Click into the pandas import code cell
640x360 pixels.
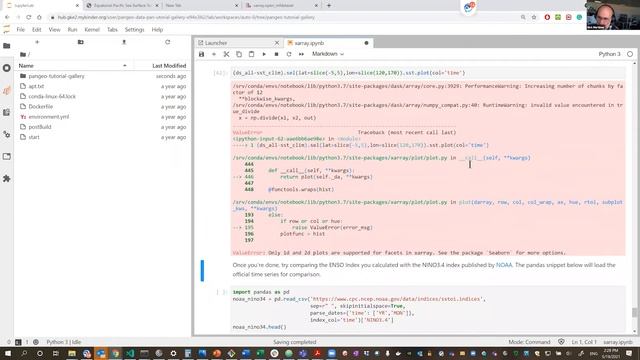428,309
